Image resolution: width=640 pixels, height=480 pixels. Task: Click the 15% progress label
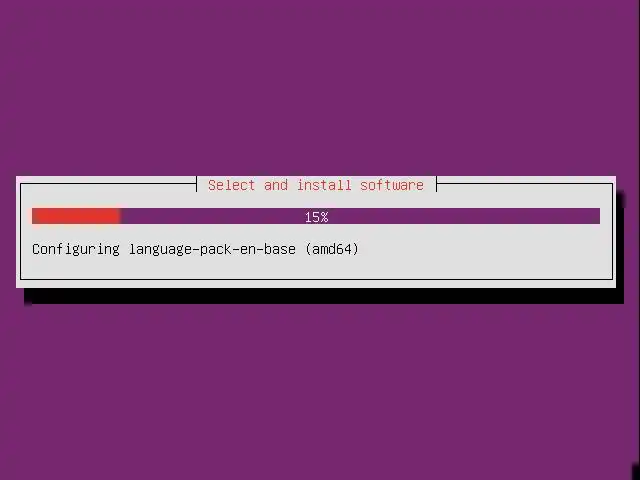click(316, 217)
